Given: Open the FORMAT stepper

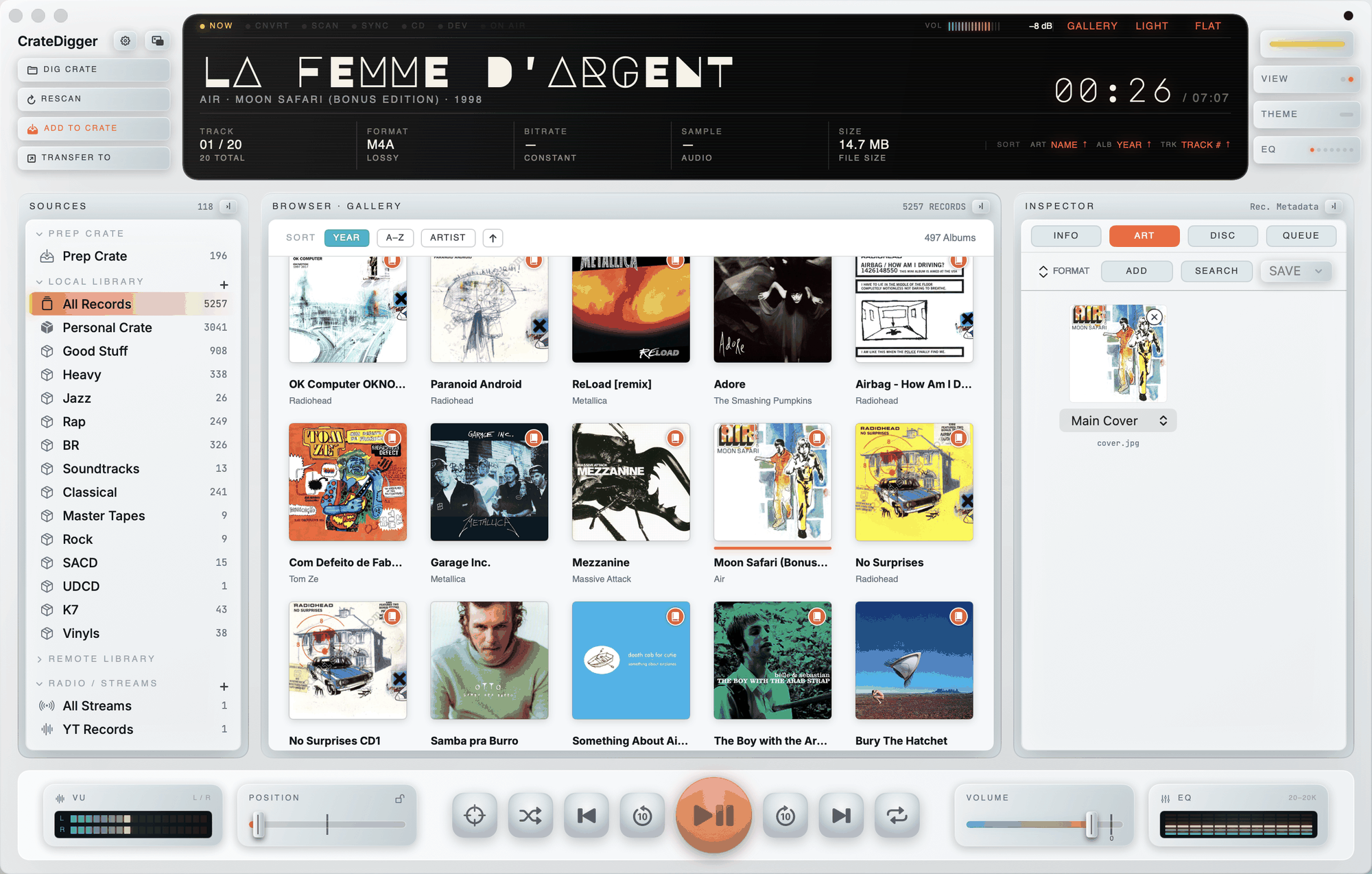Looking at the screenshot, I should click(x=1064, y=271).
